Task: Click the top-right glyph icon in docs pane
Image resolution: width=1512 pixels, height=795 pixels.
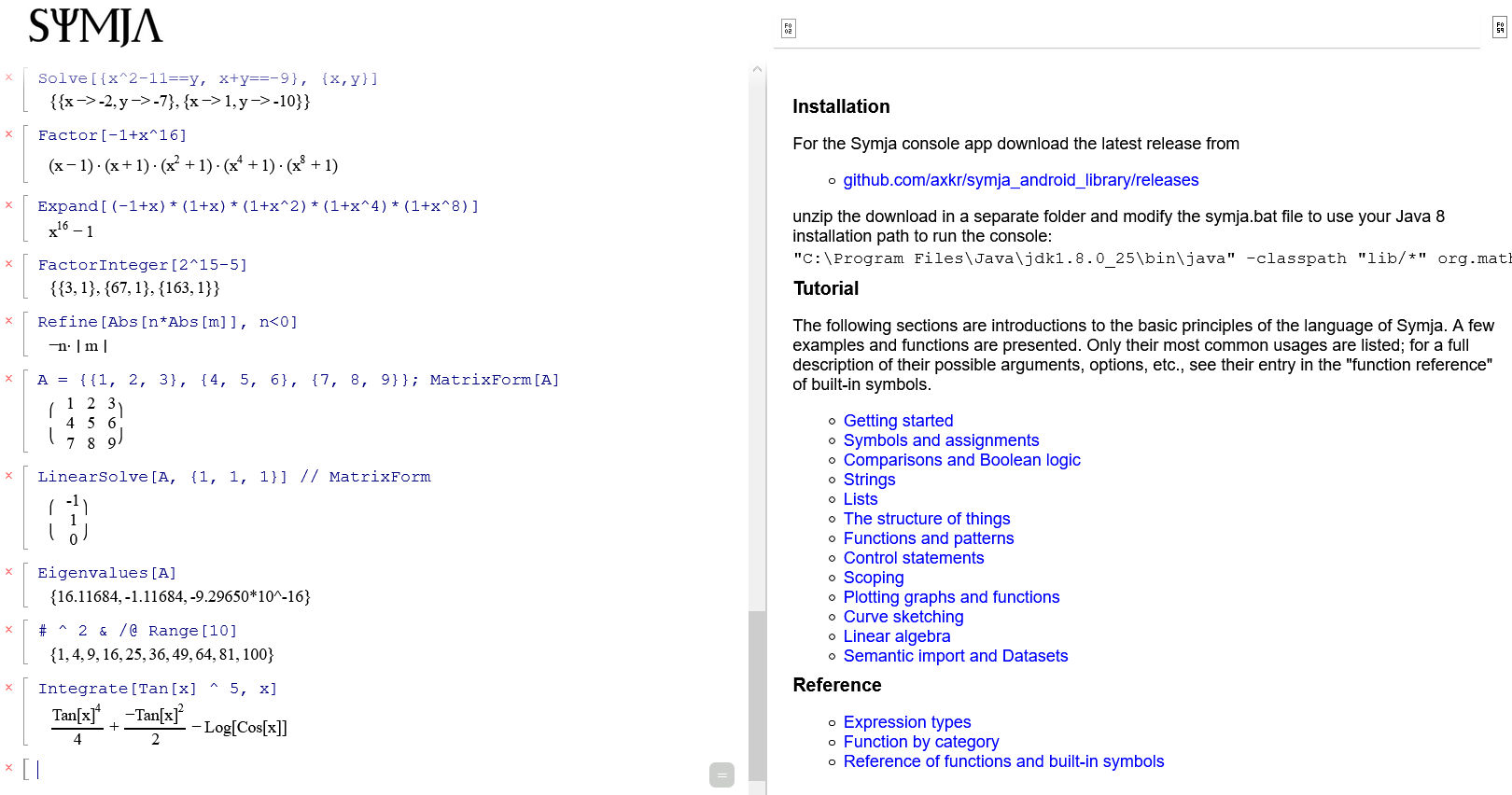Action: click(1499, 28)
